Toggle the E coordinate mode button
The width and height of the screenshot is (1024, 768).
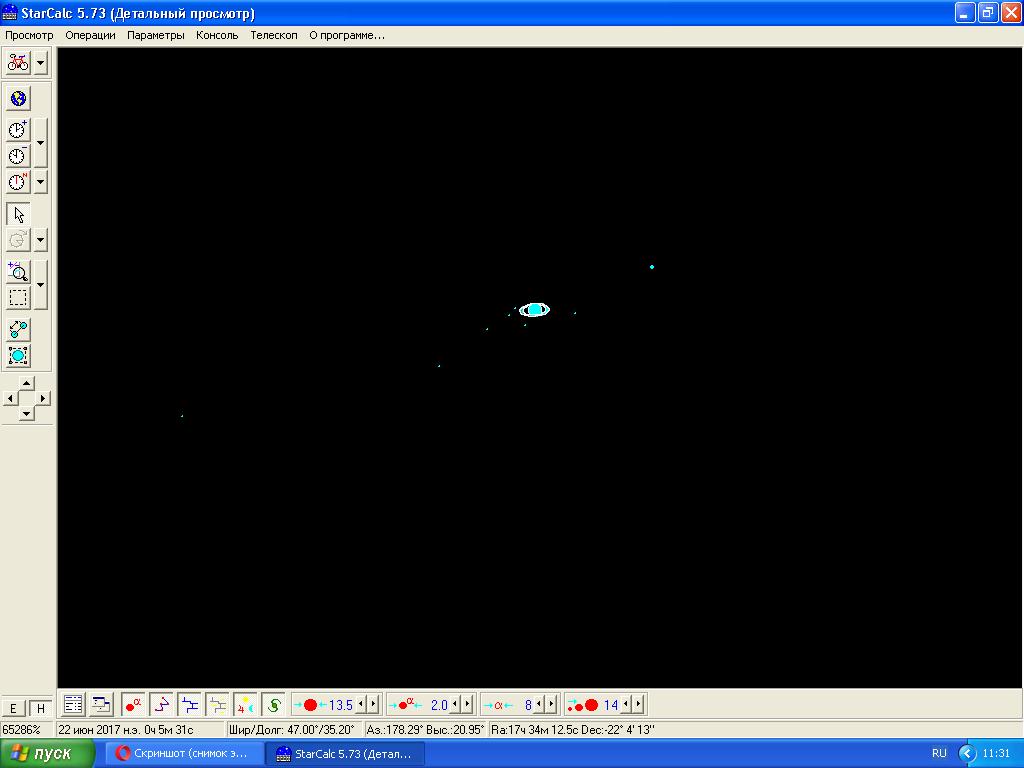coord(14,708)
